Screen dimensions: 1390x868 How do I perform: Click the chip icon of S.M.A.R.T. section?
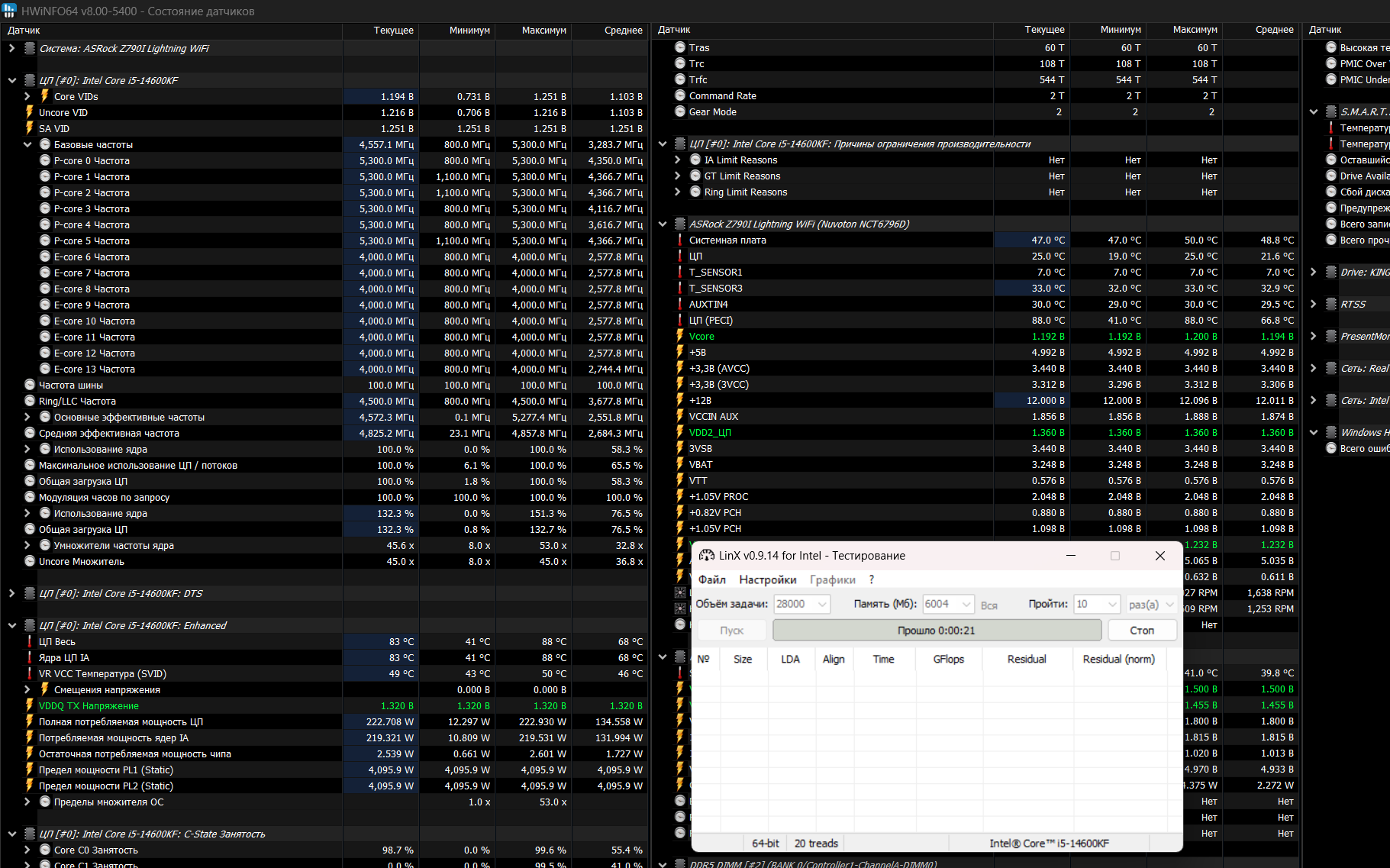[1331, 111]
